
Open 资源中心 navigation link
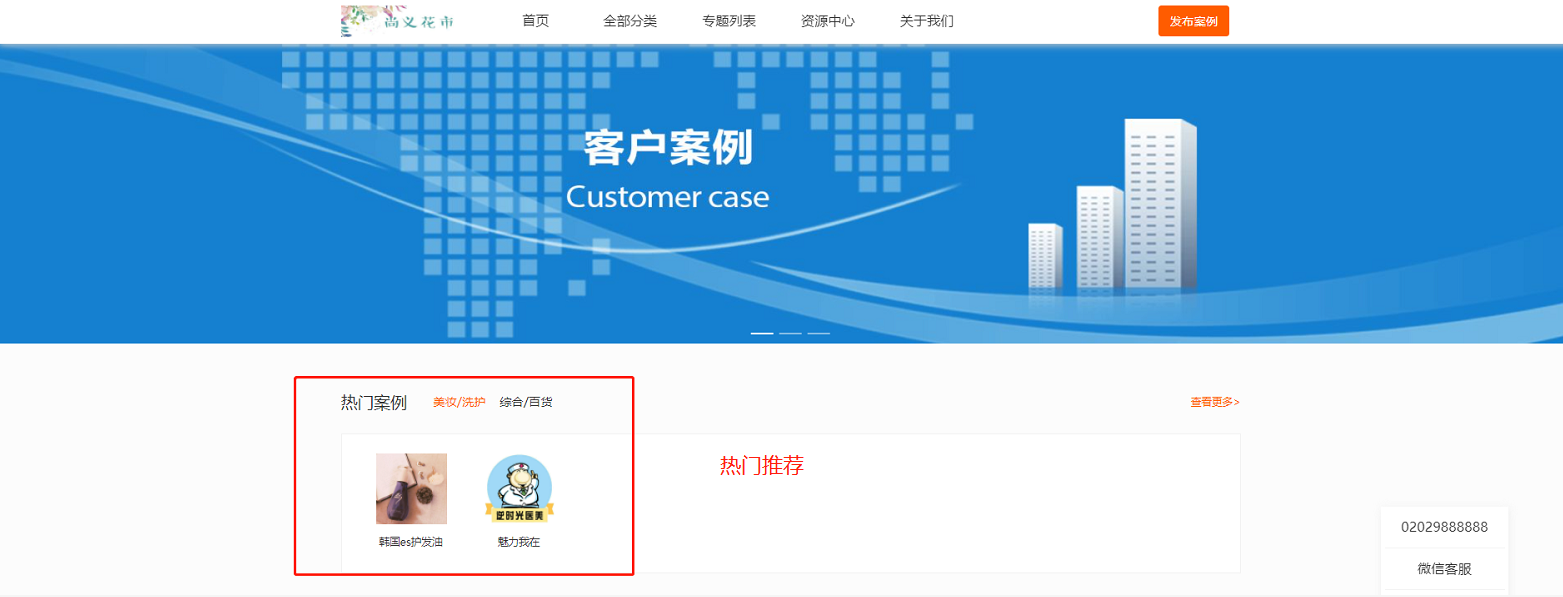[828, 21]
